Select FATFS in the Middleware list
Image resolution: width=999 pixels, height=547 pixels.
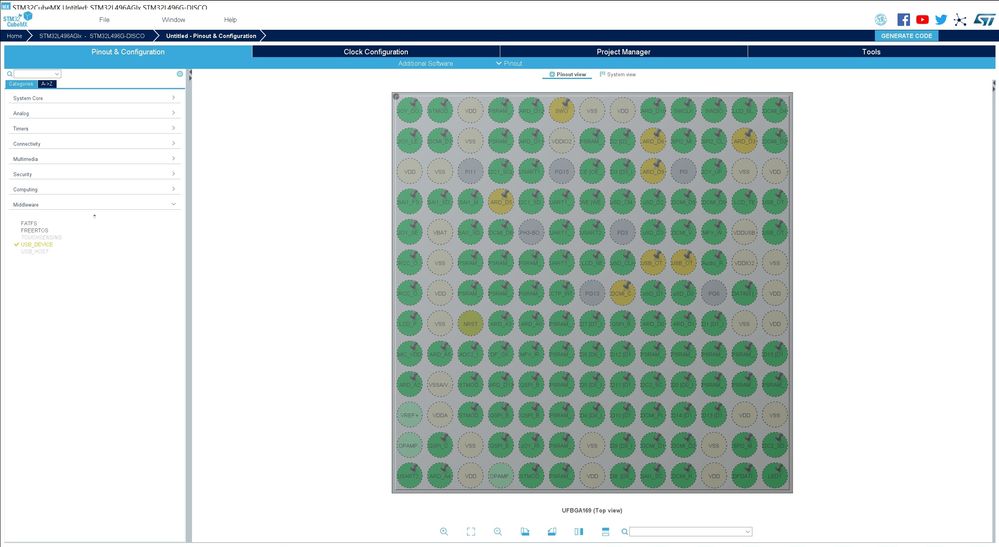pos(29,224)
